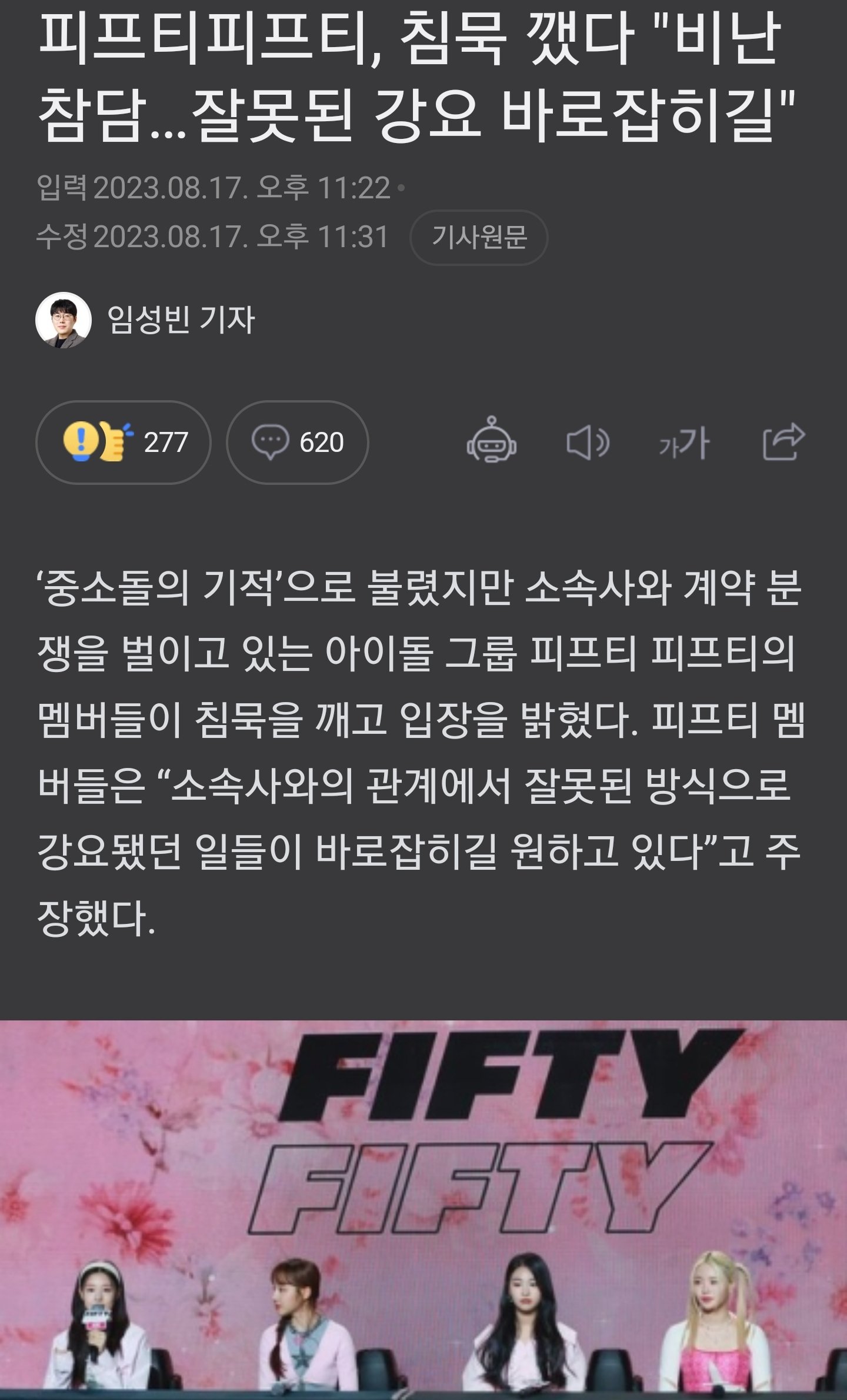Image resolution: width=847 pixels, height=1400 pixels.
Task: Tap the opening article paragraph text
Action: point(420,752)
